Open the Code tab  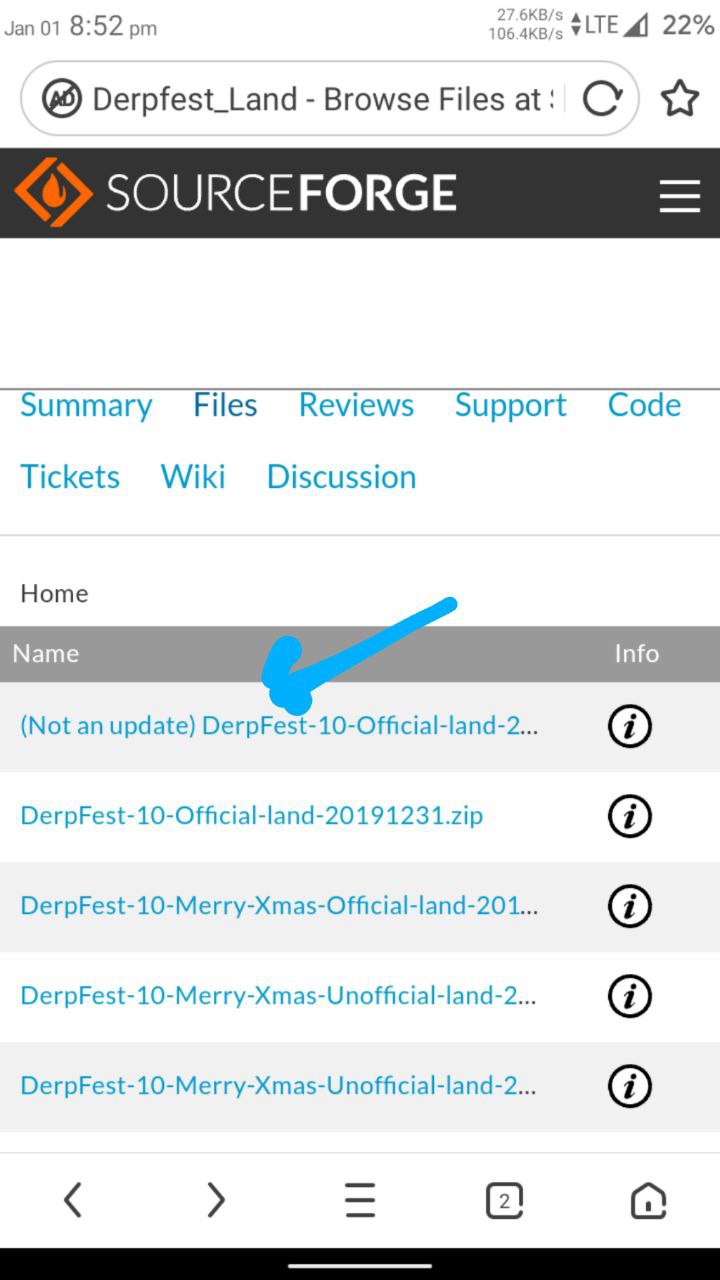644,405
